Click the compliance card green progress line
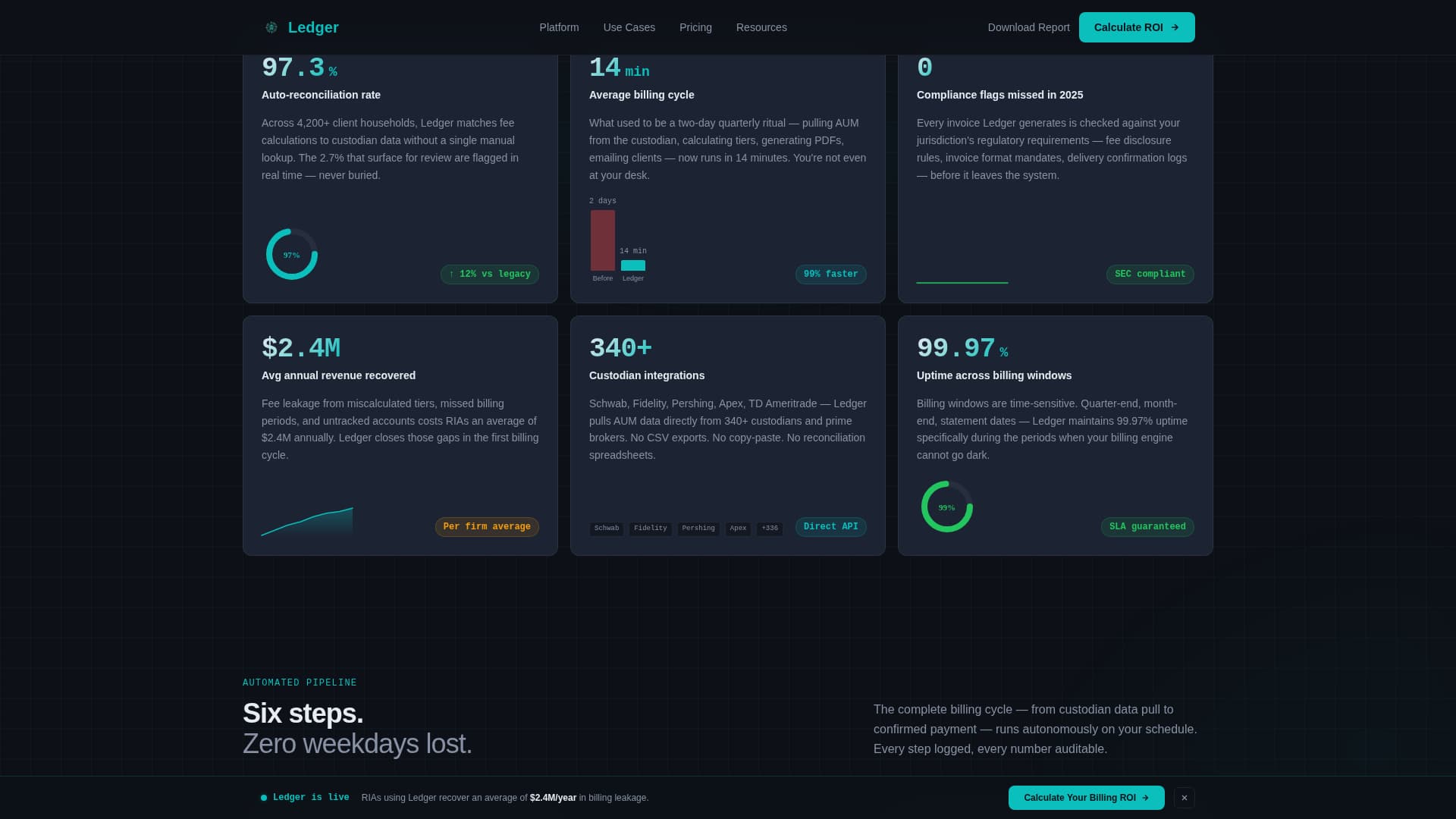This screenshot has width=1456, height=819. [x=962, y=282]
